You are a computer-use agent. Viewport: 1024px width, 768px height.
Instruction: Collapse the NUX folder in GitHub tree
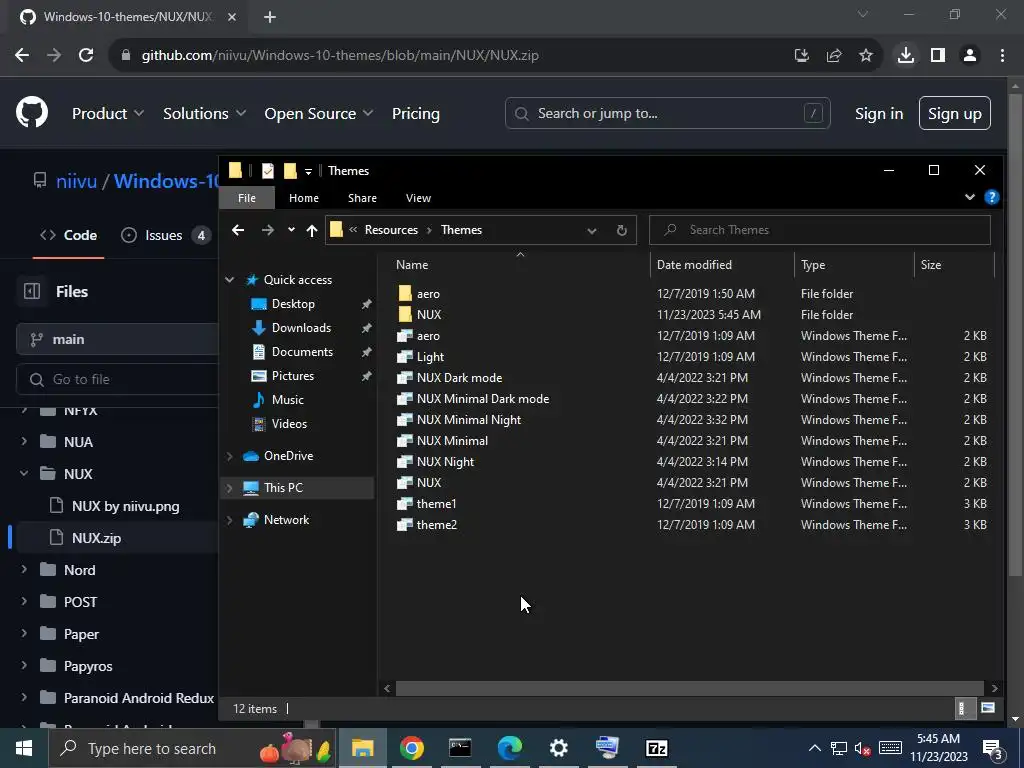point(24,473)
